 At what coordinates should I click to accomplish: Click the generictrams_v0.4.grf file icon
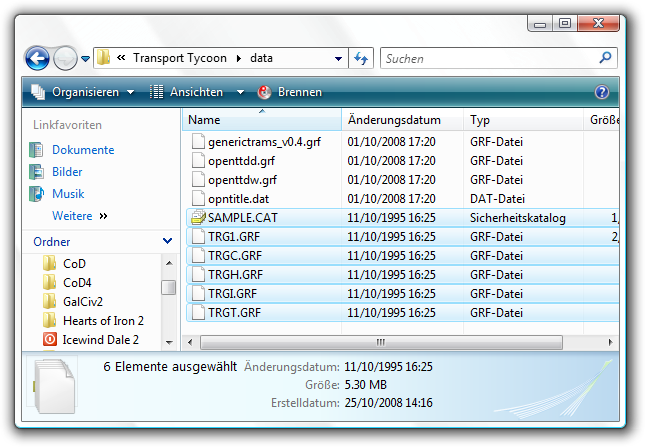tap(198, 141)
